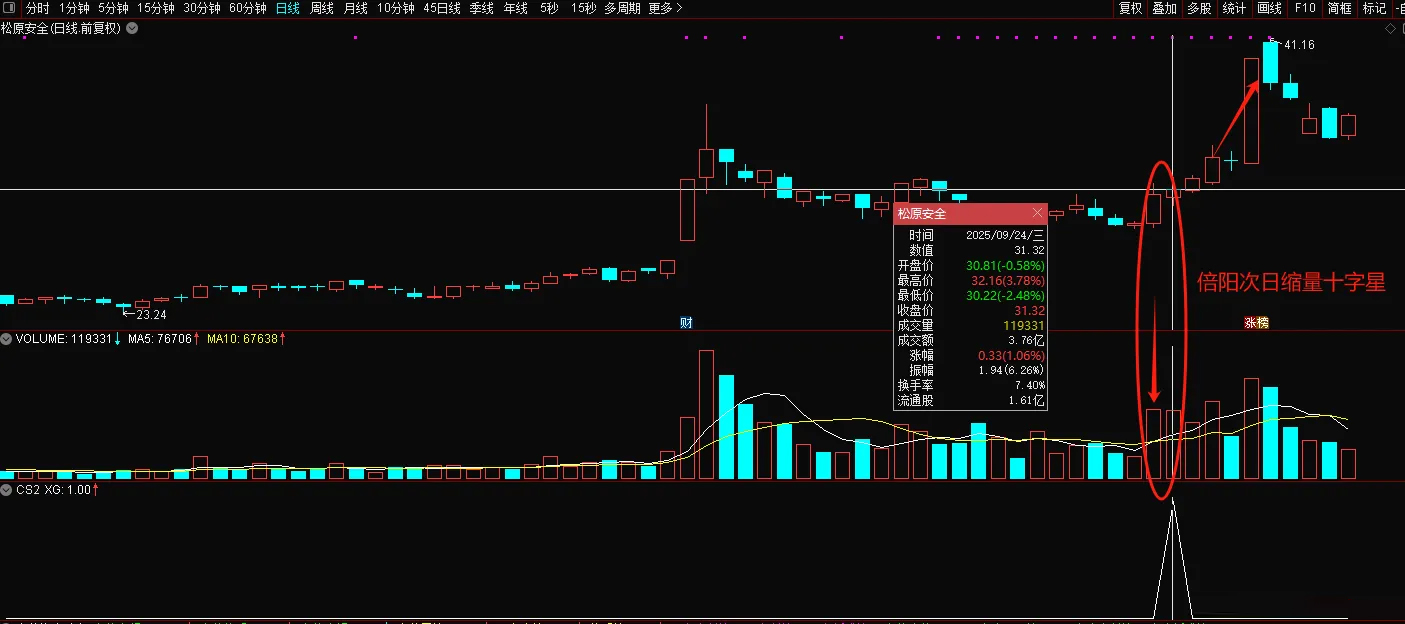
Task: Click the 41.16 high price label
Action: tap(1299, 45)
